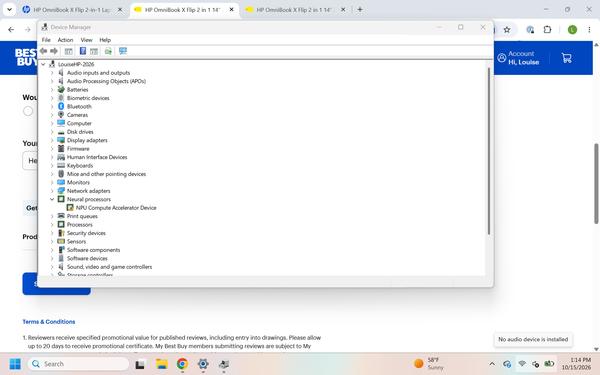Open the taskbar clock showing 1:14 PM

[576, 364]
